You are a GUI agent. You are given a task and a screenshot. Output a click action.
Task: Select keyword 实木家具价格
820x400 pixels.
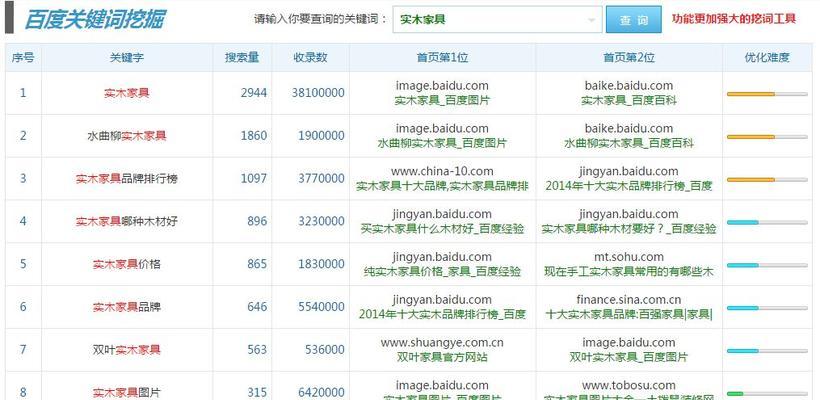click(x=127, y=264)
